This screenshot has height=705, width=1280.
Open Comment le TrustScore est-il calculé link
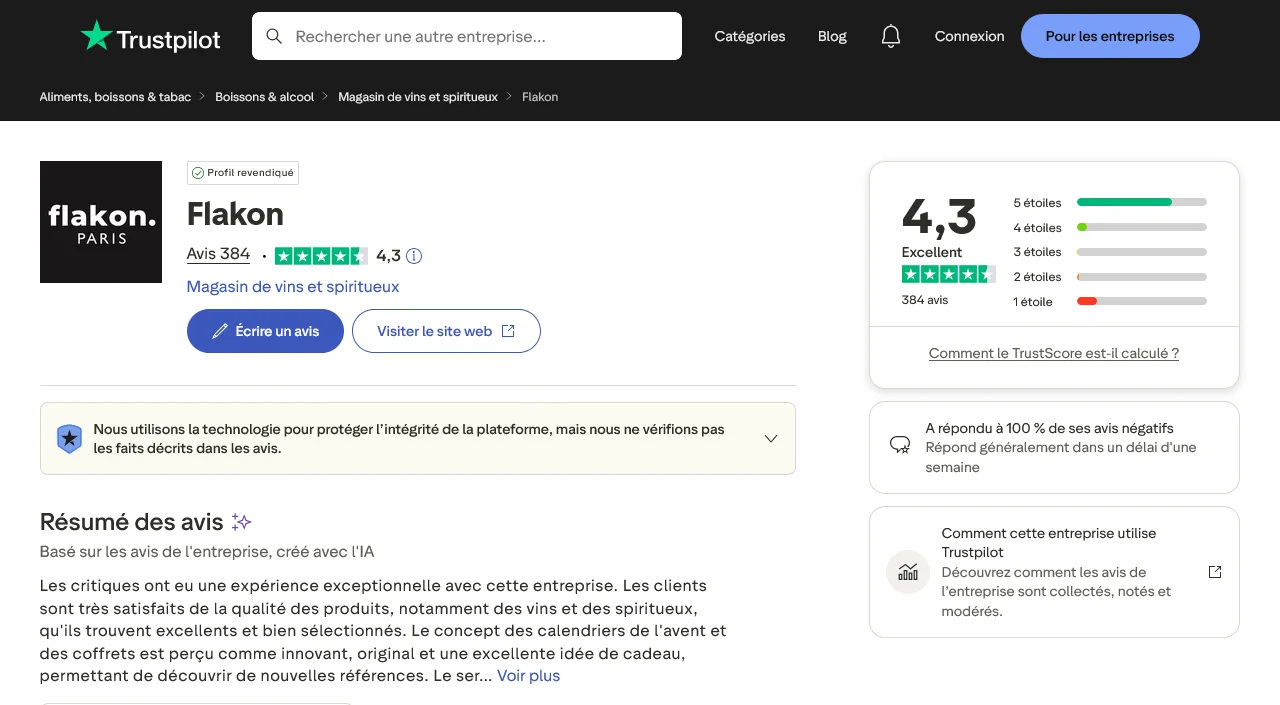[x=1054, y=353]
